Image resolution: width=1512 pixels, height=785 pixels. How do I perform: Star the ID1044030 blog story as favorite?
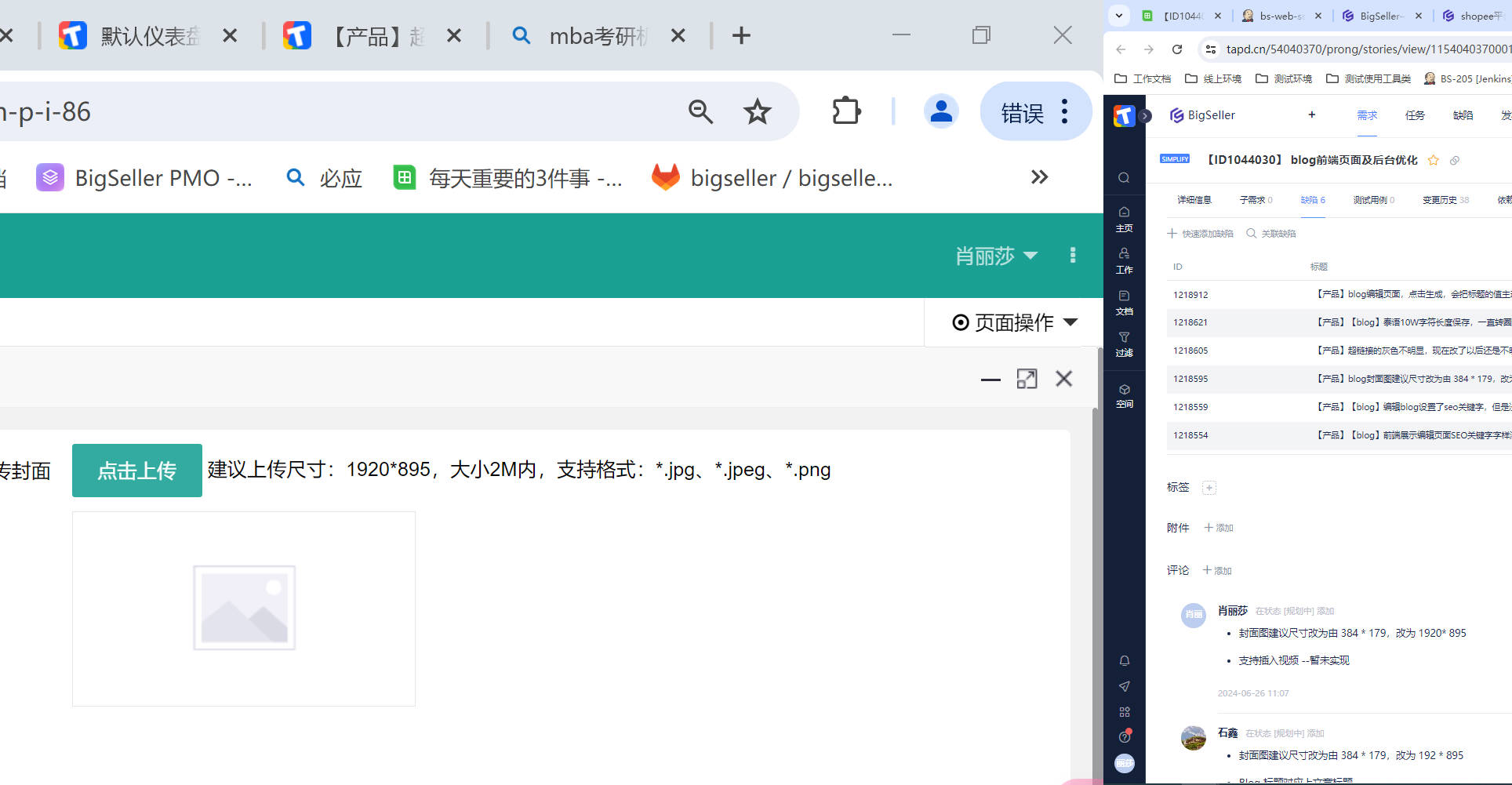[x=1434, y=161]
